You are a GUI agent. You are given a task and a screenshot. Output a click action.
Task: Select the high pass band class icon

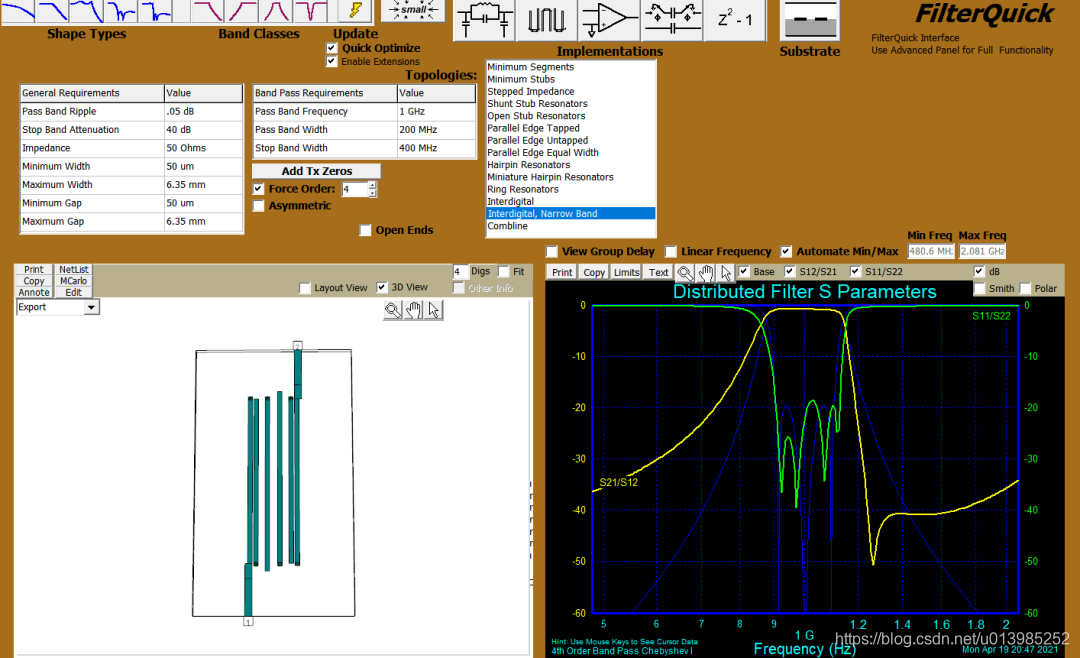coord(242,11)
